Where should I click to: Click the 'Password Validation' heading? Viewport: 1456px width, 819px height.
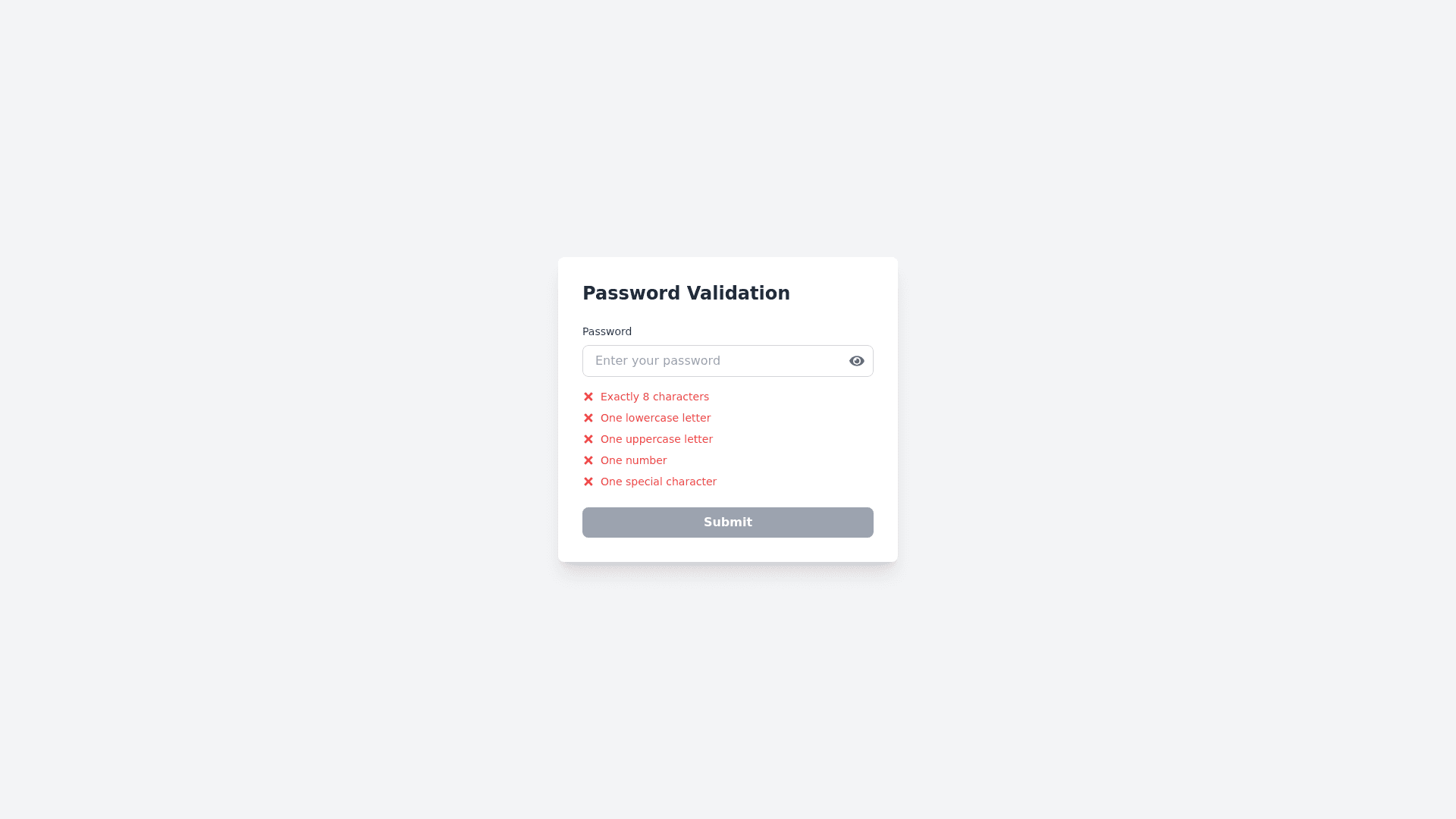coord(686,293)
